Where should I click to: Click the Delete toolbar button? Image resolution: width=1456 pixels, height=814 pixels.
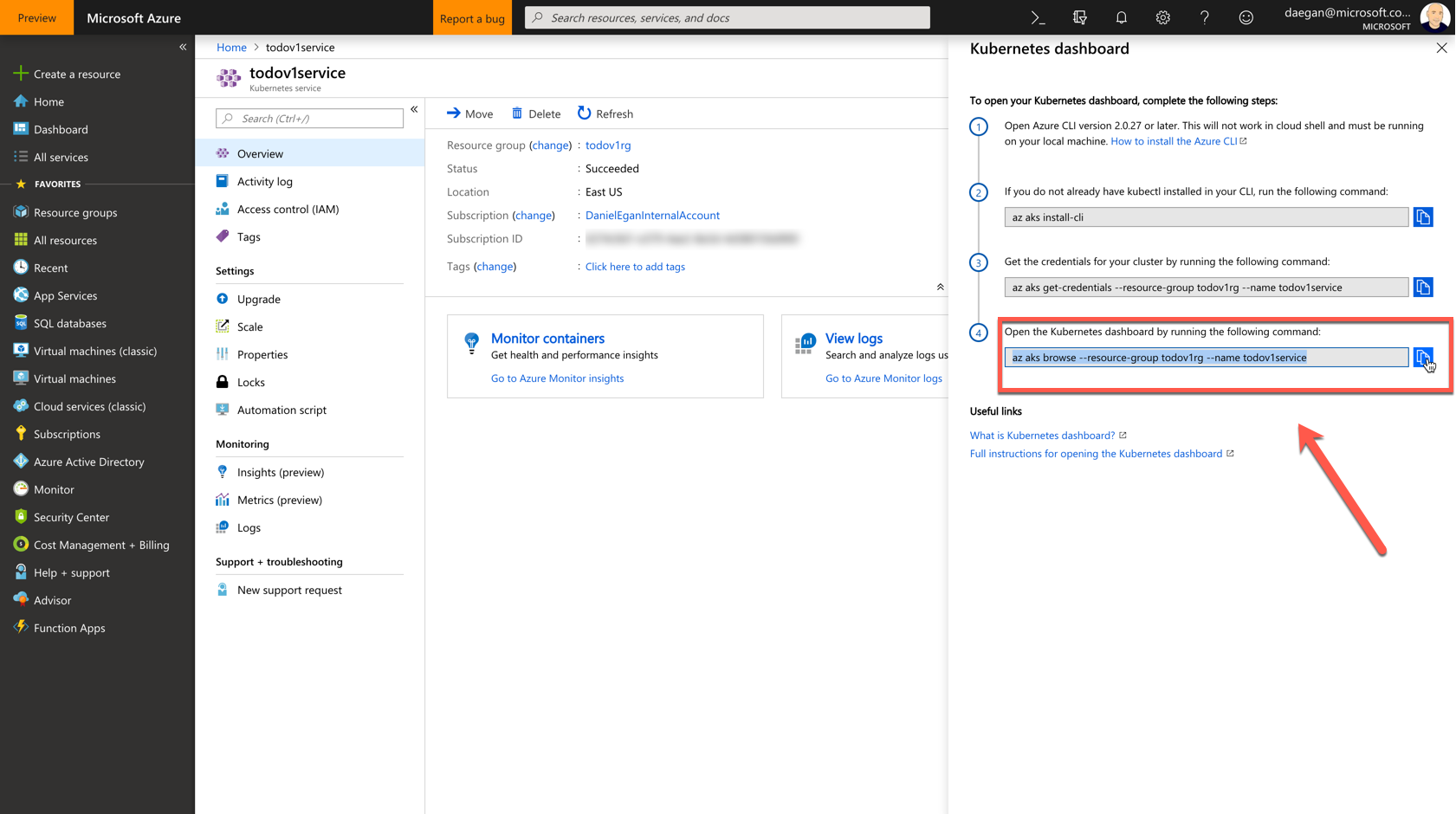pyautogui.click(x=536, y=113)
